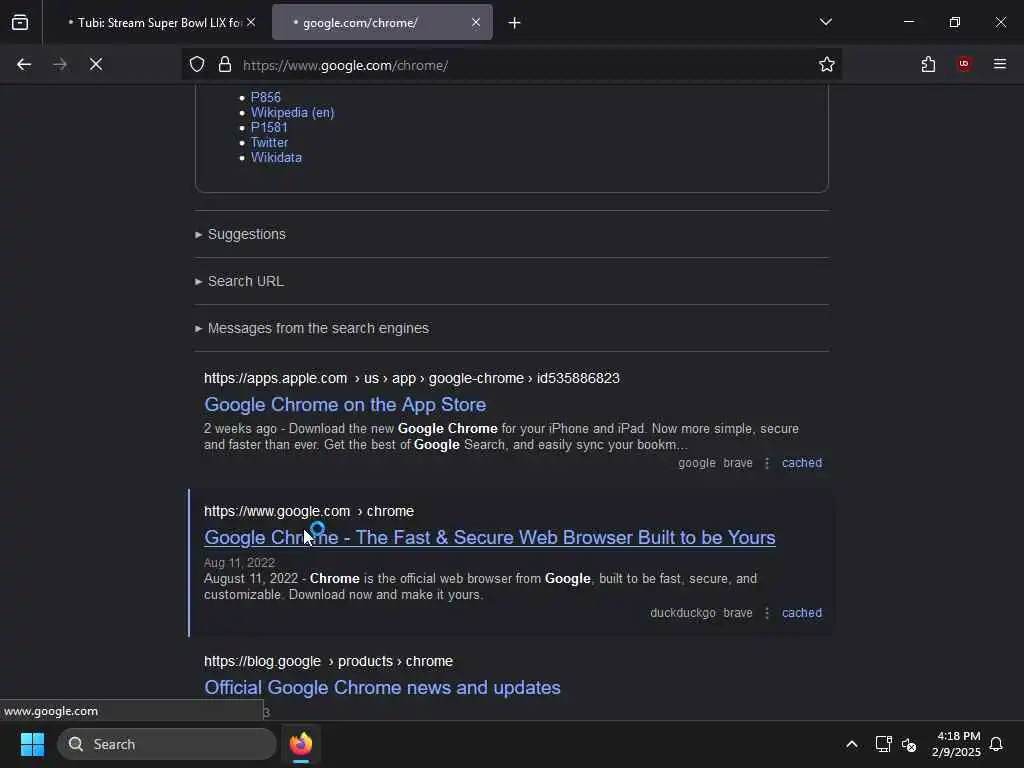Open the Windows Start menu

pyautogui.click(x=32, y=744)
